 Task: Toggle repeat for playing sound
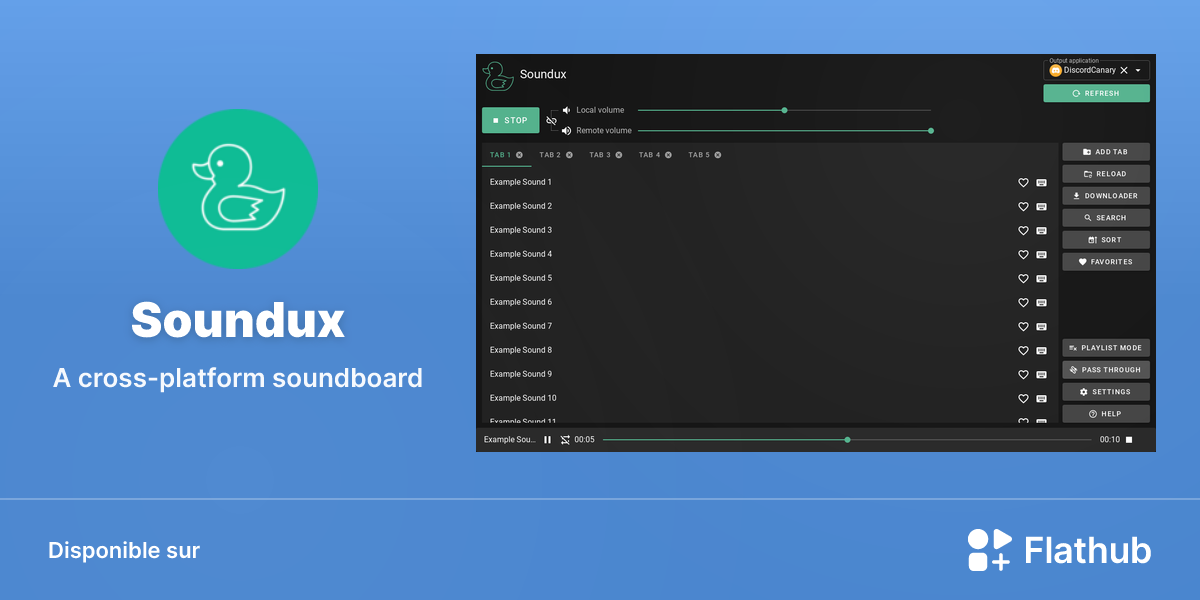click(565, 440)
